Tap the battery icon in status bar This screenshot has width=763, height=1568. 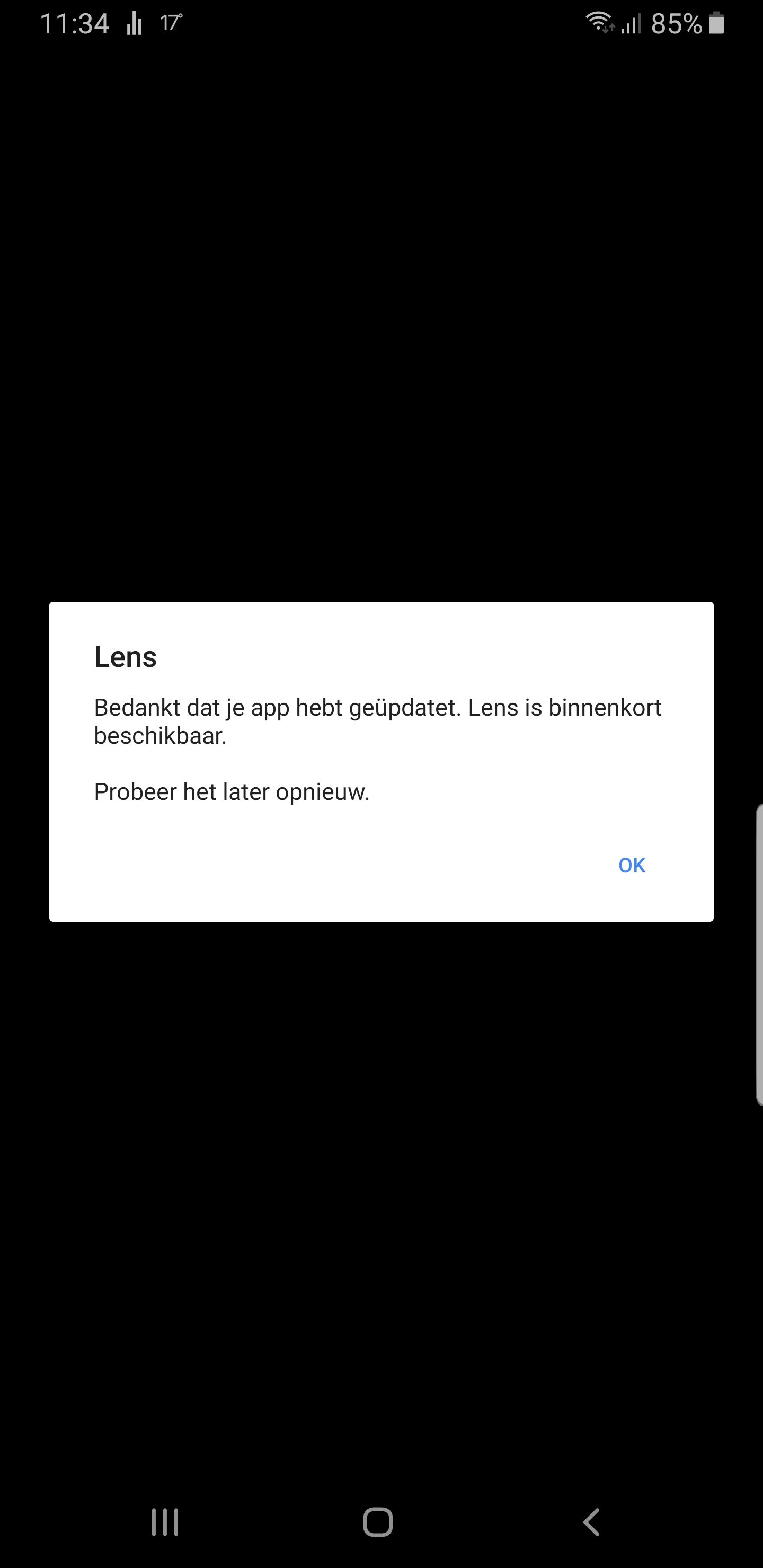coord(717,23)
